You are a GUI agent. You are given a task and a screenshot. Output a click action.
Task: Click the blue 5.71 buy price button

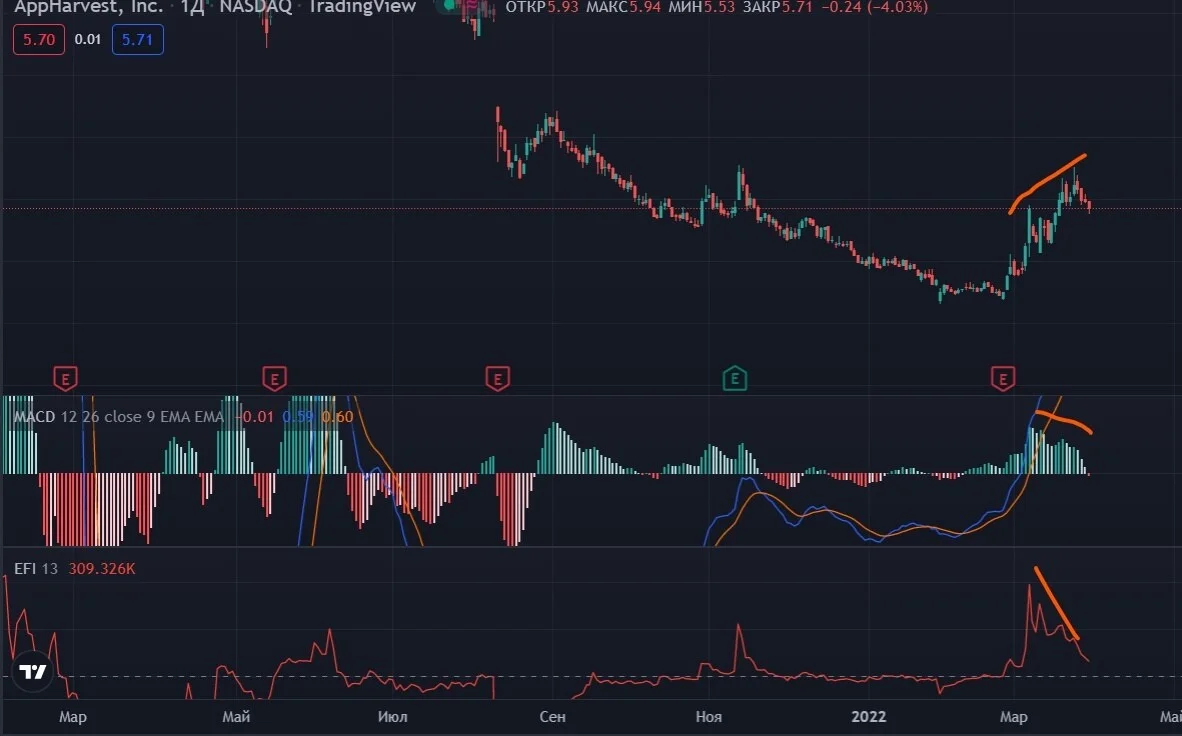[137, 39]
